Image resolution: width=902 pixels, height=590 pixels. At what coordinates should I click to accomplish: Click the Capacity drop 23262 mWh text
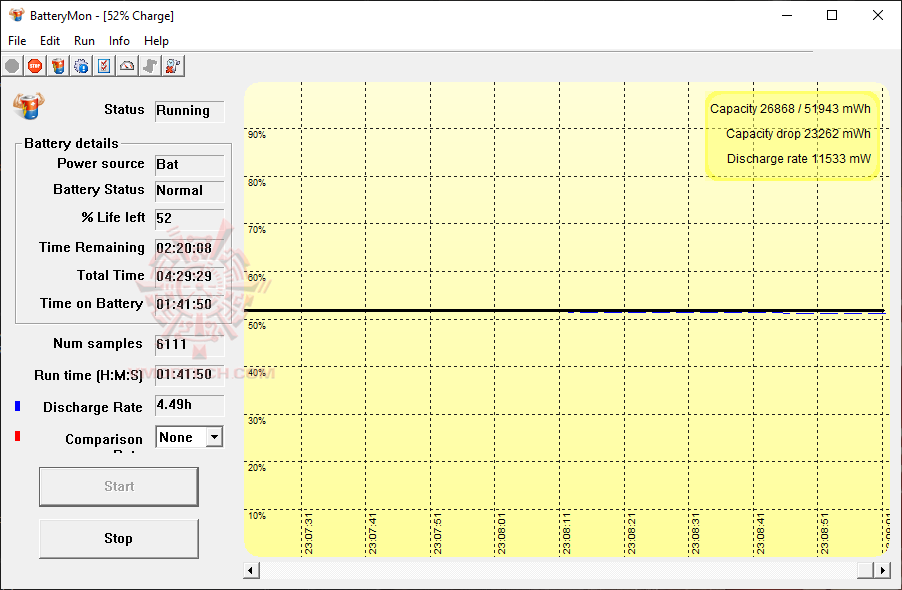pyautogui.click(x=798, y=133)
